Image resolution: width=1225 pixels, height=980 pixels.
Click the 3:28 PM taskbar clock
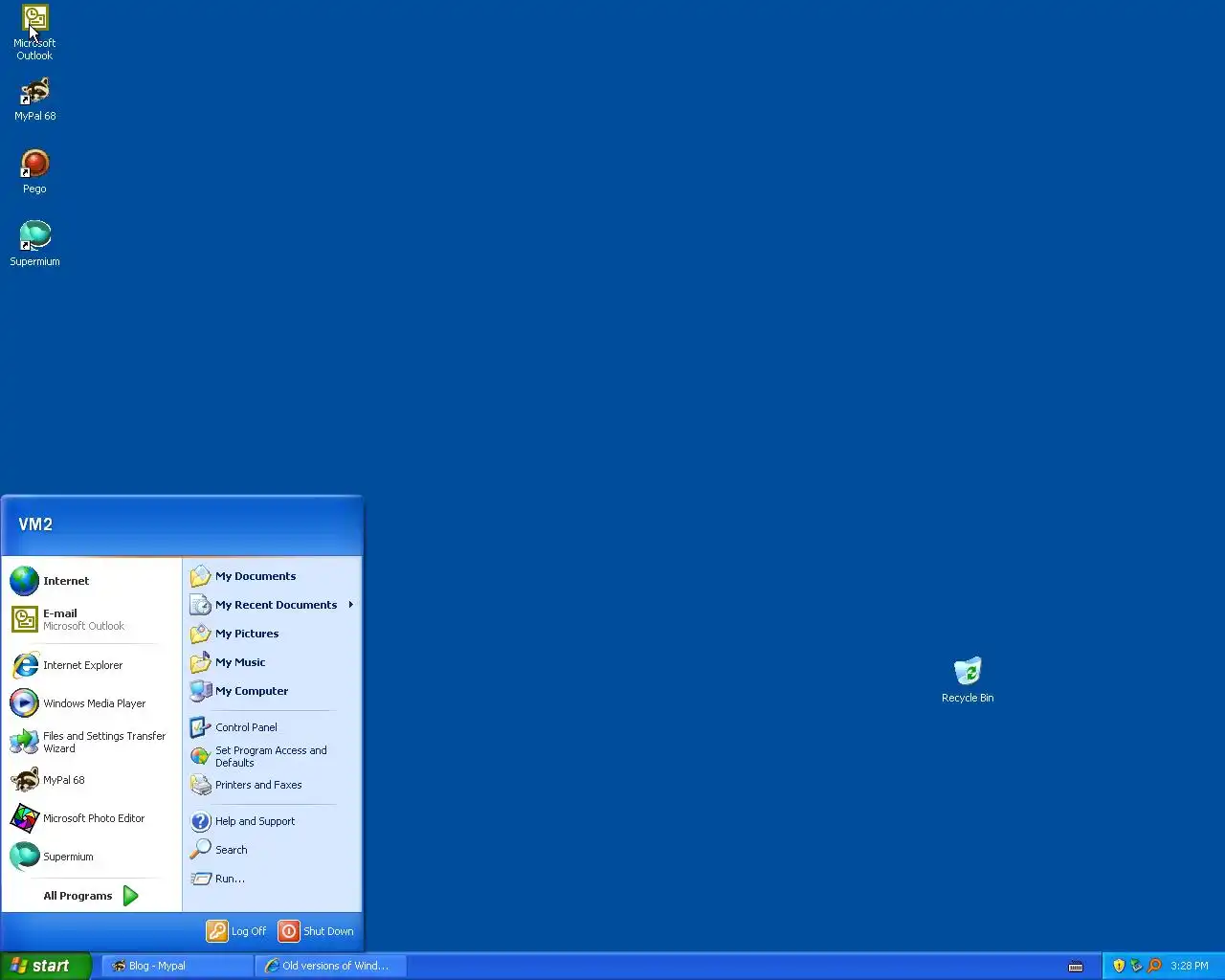(x=1190, y=966)
